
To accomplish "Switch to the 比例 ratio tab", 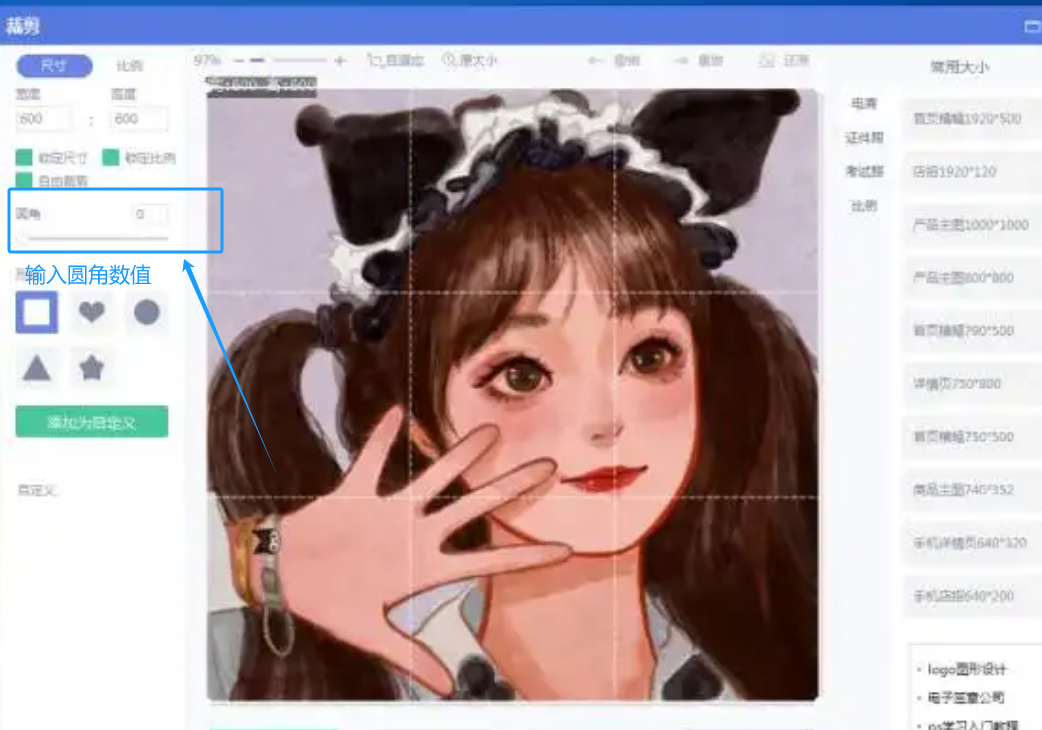I will pos(130,66).
